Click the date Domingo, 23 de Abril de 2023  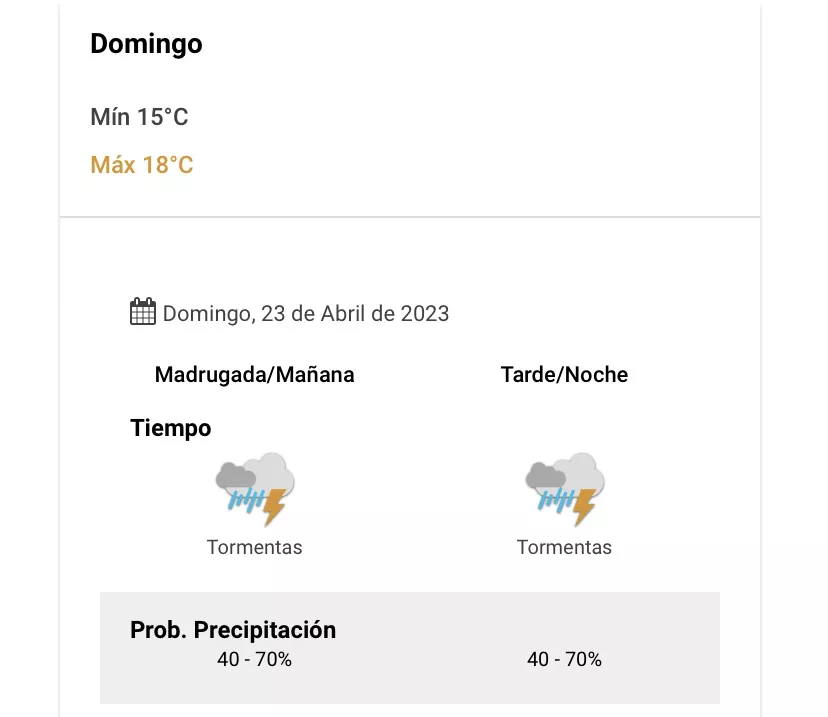306,314
